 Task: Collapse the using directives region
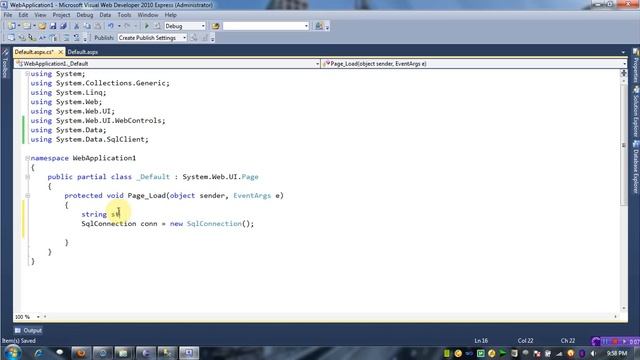[27, 73]
